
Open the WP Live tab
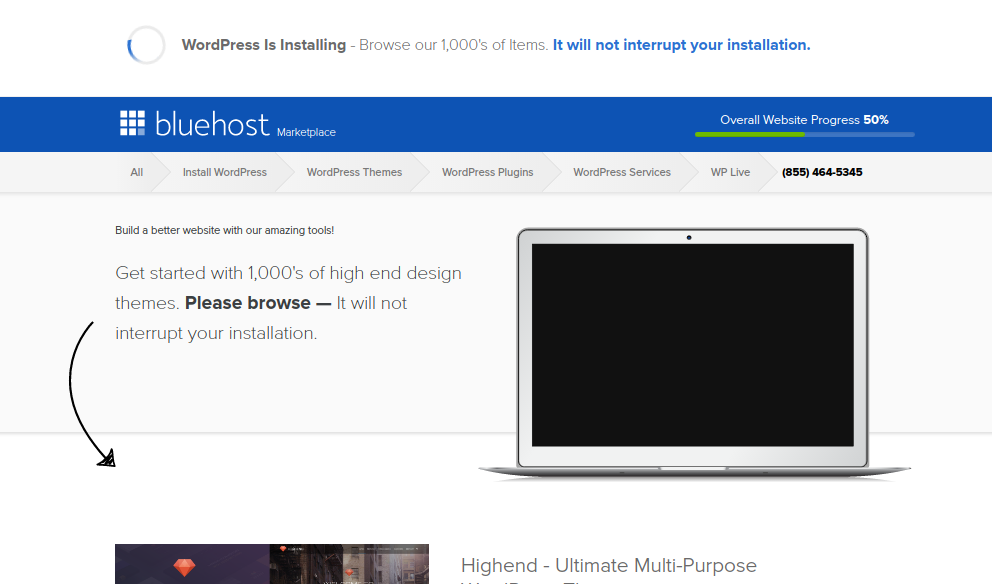click(x=730, y=172)
